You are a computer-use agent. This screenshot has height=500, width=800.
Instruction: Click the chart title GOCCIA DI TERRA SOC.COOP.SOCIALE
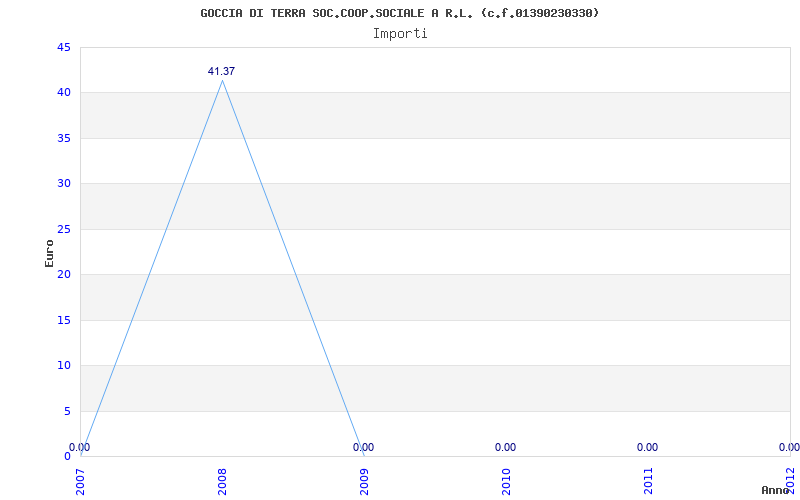pos(399,13)
